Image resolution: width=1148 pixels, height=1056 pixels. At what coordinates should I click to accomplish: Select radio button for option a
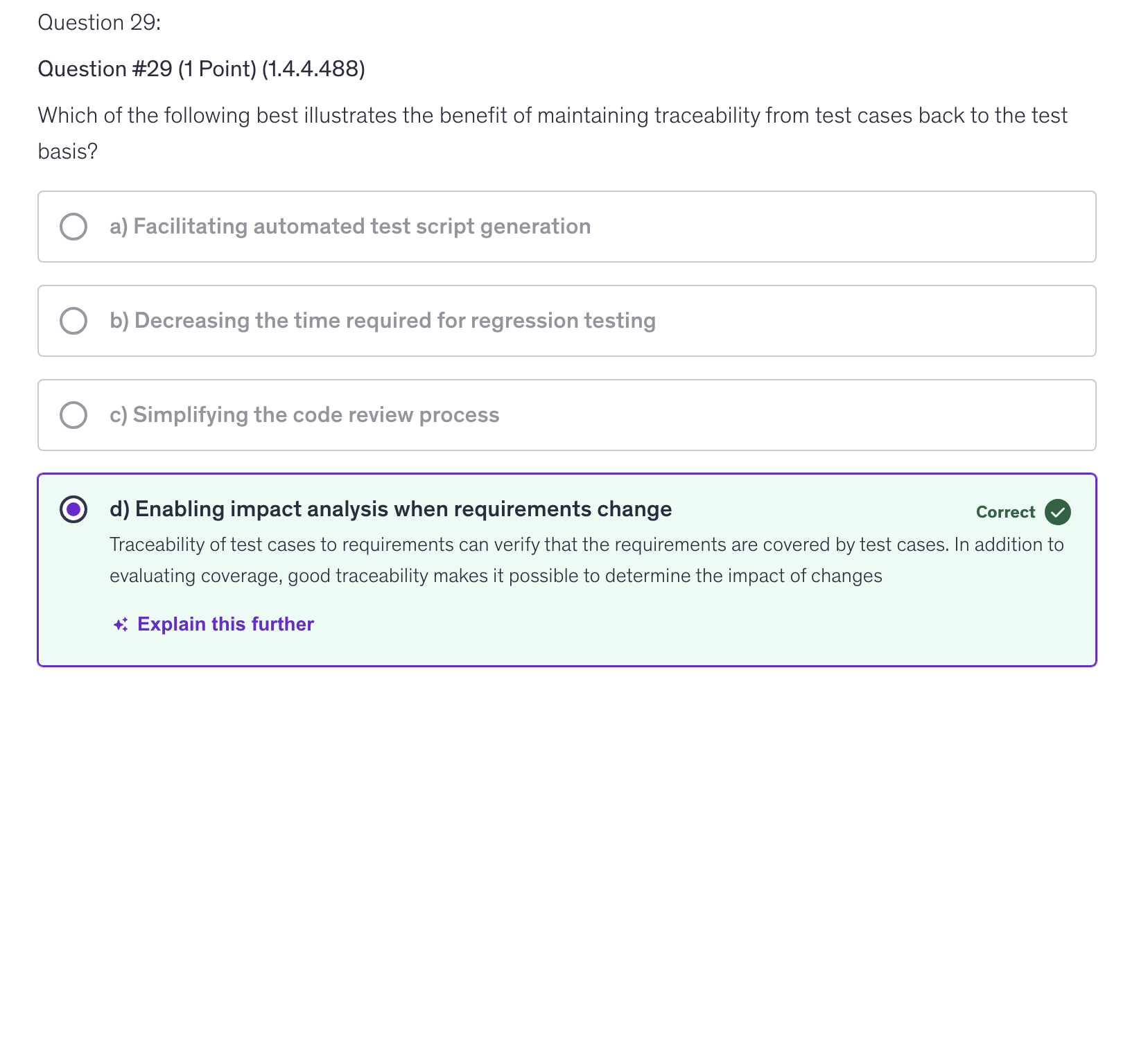[73, 227]
